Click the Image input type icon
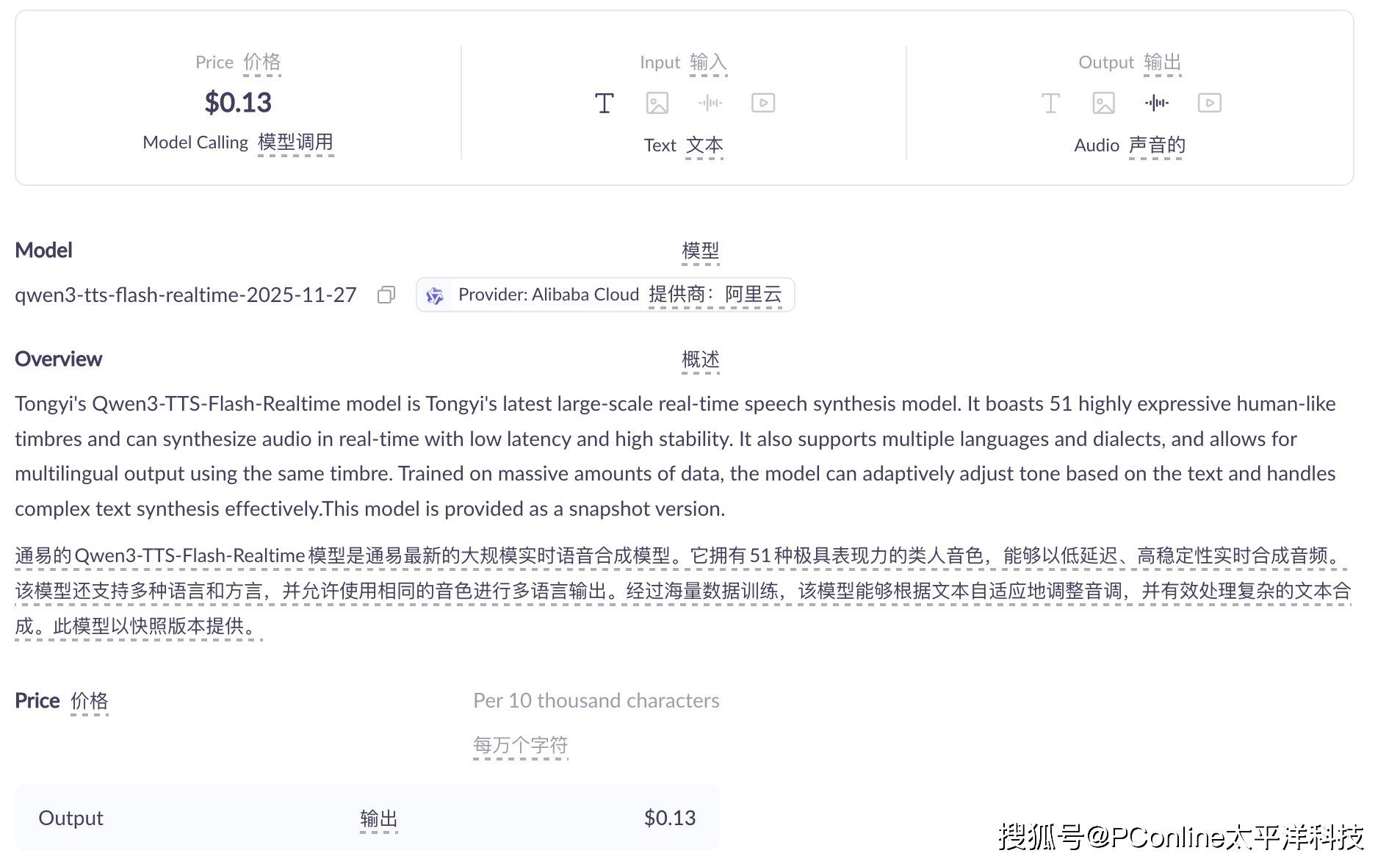Viewport: 1400px width, 867px height. click(x=657, y=104)
